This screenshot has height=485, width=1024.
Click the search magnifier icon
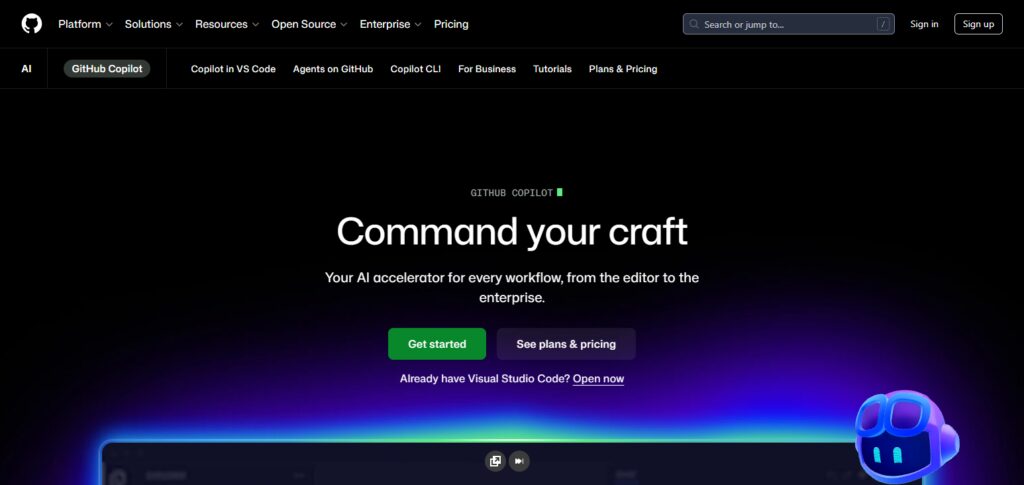pyautogui.click(x=695, y=24)
